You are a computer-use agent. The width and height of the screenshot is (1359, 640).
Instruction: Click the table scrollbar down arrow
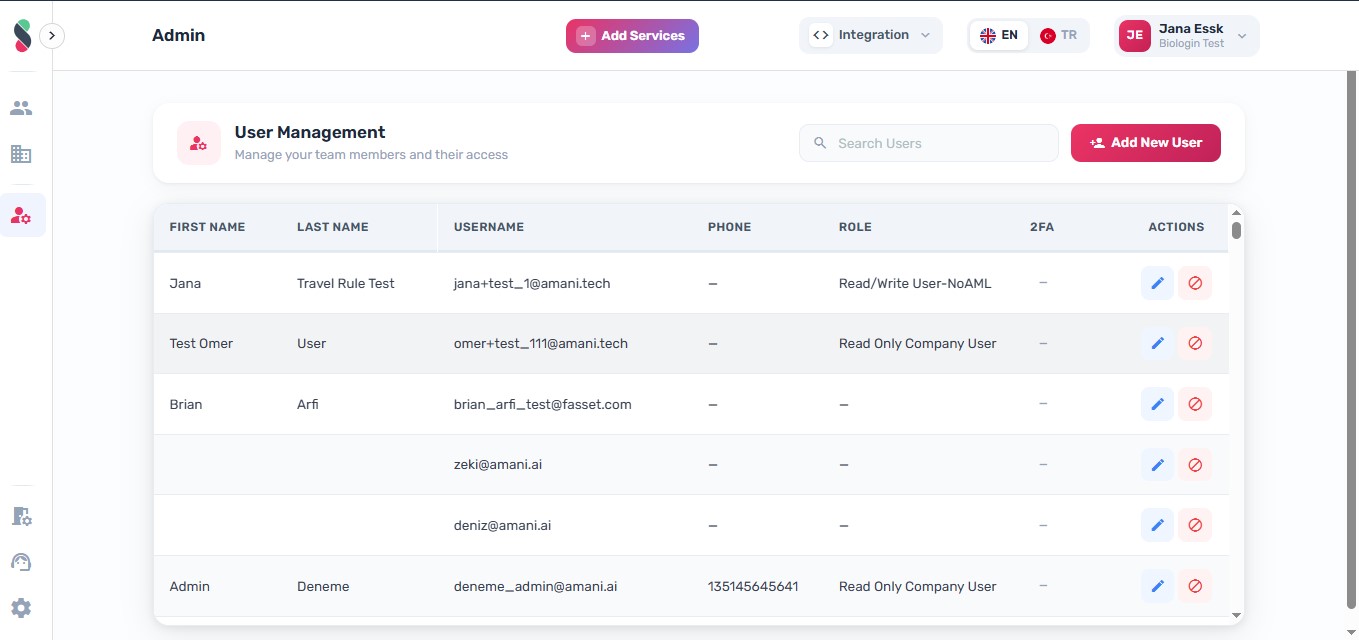tap(1236, 615)
